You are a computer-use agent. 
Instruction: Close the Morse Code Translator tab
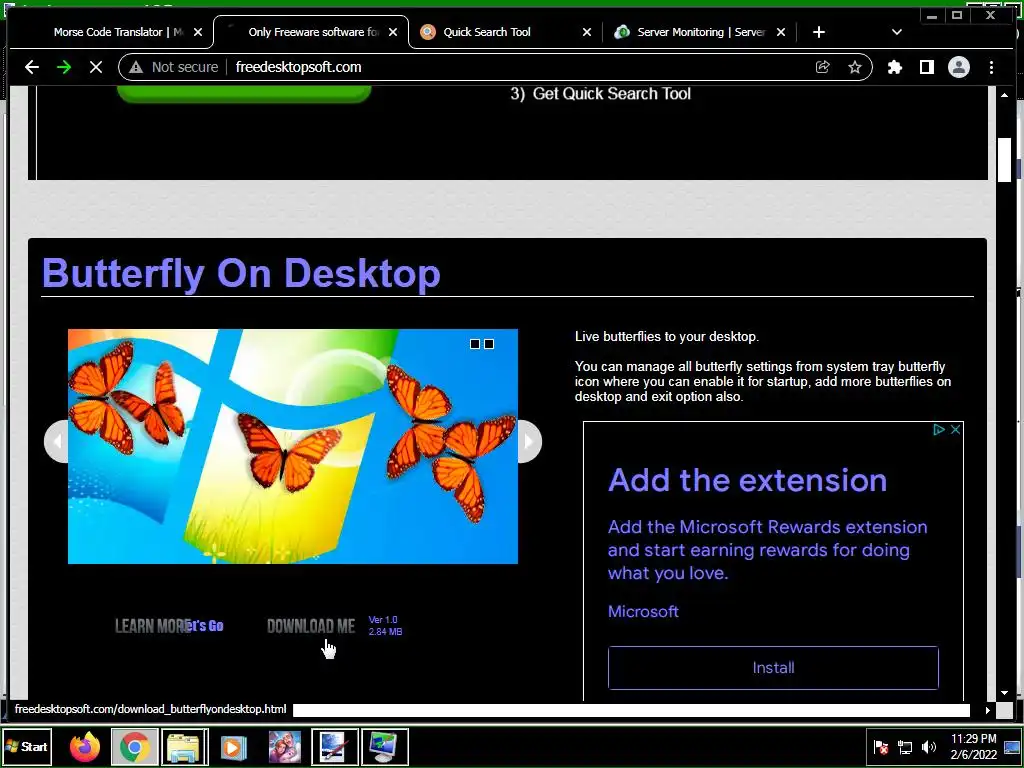pyautogui.click(x=198, y=32)
